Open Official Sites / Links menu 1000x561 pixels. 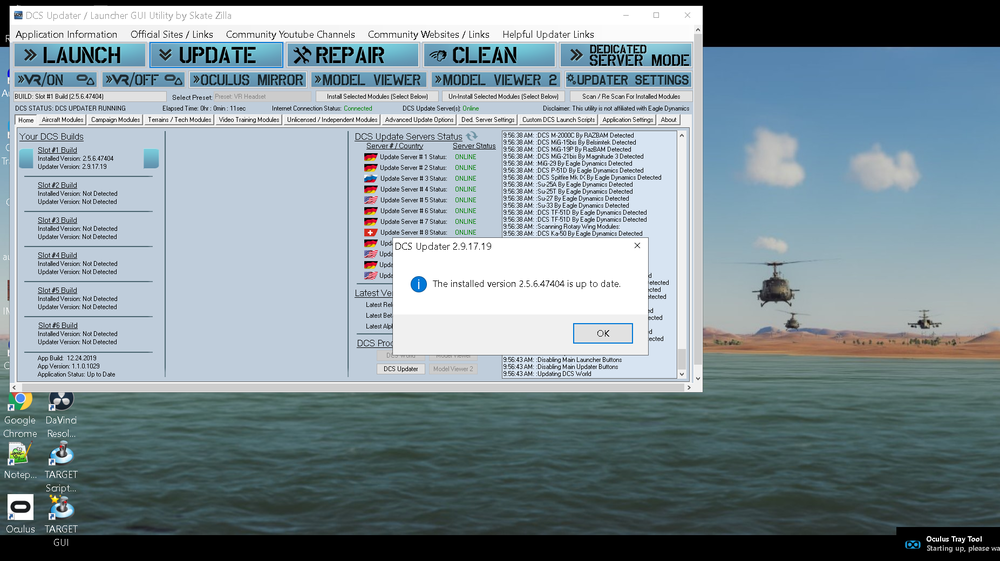tap(172, 34)
